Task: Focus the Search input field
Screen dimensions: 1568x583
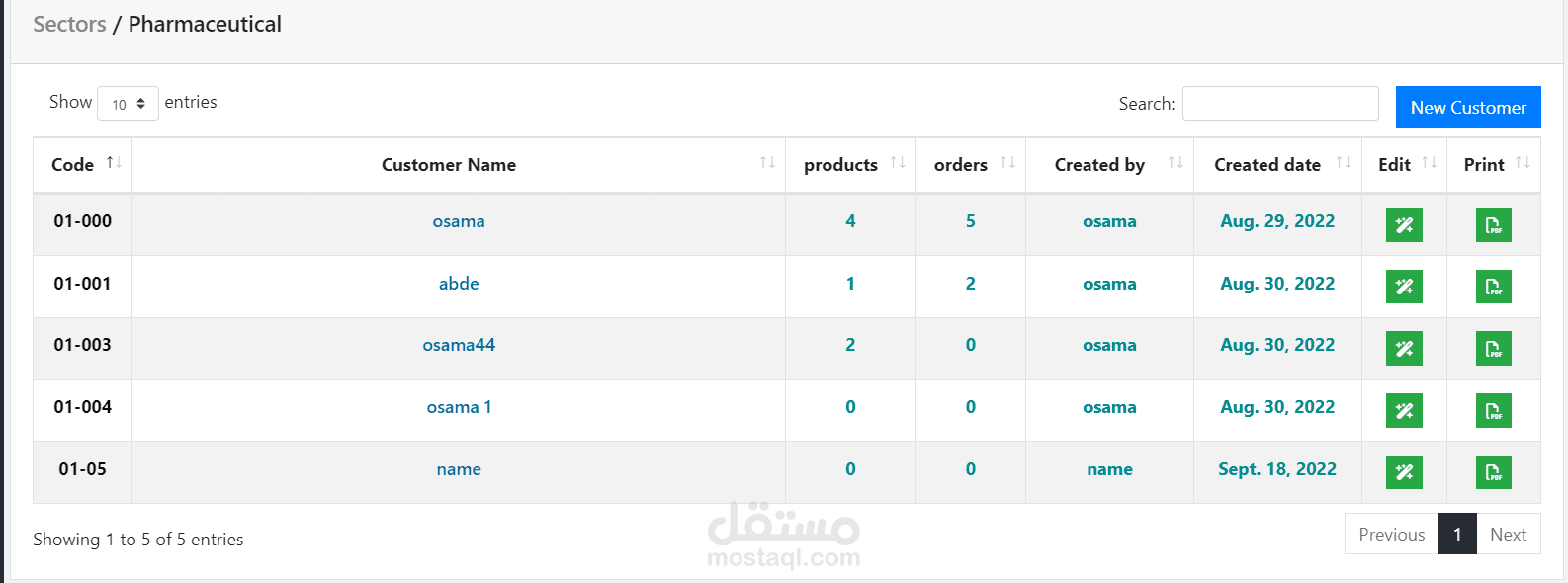Action: (1280, 104)
